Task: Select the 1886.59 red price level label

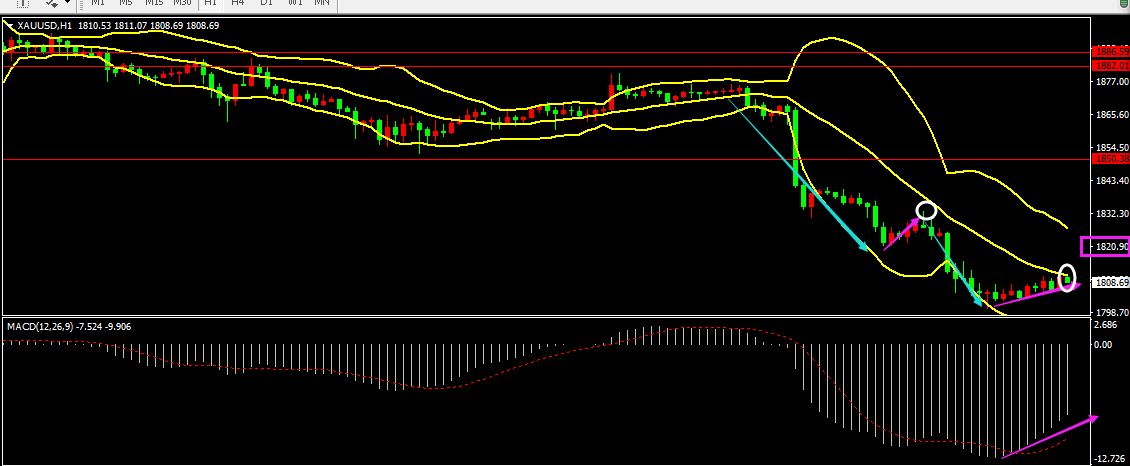Action: (1110, 52)
